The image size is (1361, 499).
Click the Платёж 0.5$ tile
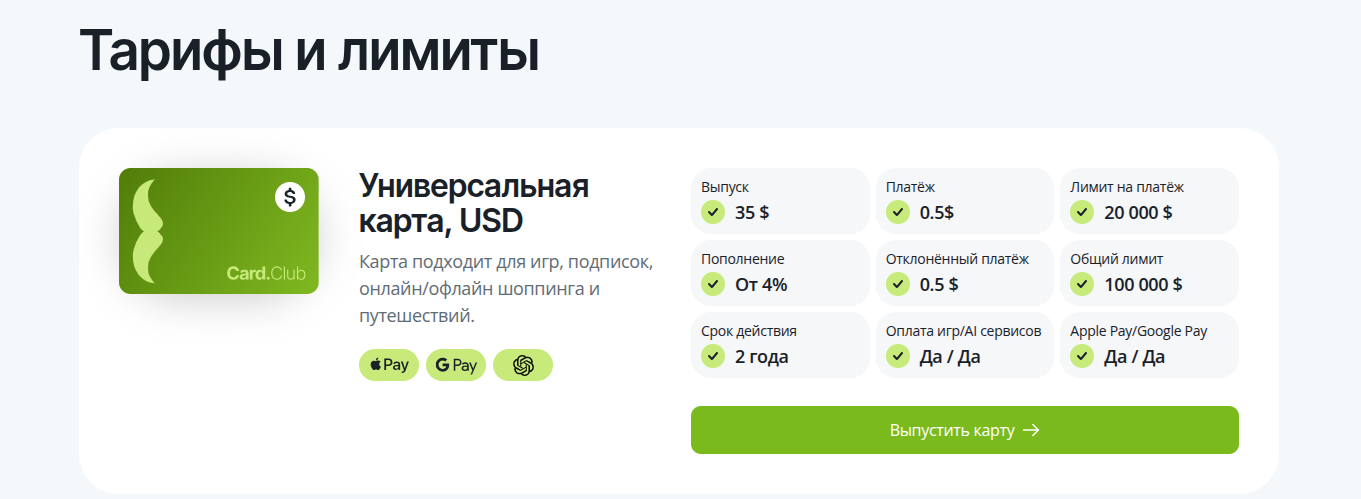pos(964,201)
